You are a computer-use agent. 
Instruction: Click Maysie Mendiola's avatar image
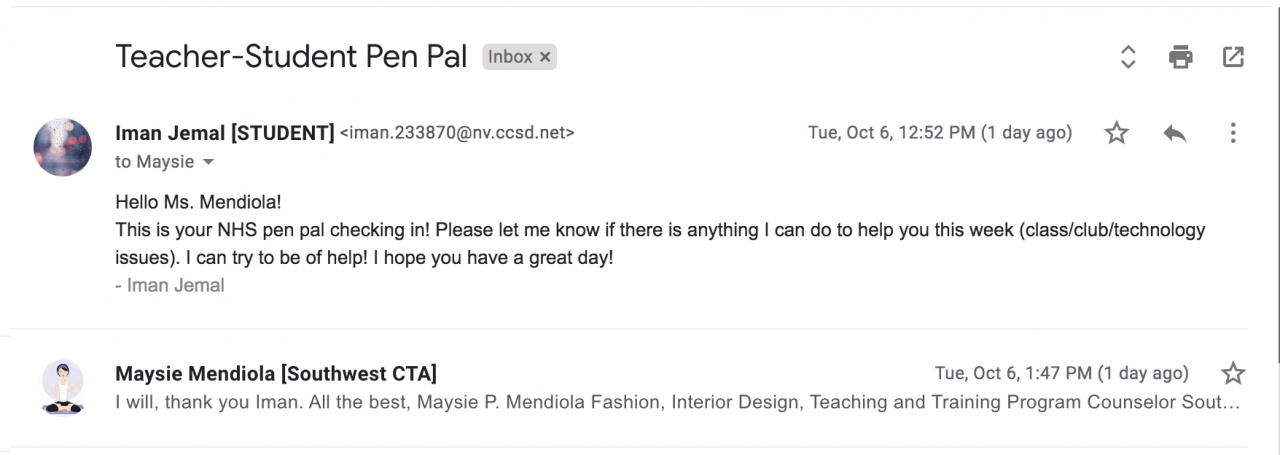coord(63,387)
